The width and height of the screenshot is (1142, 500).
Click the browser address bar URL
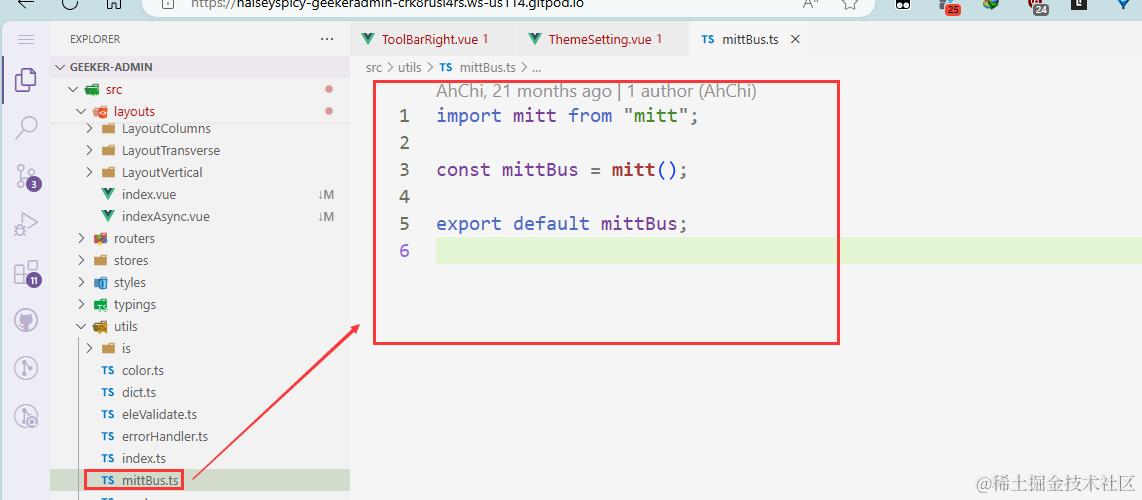pos(387,4)
